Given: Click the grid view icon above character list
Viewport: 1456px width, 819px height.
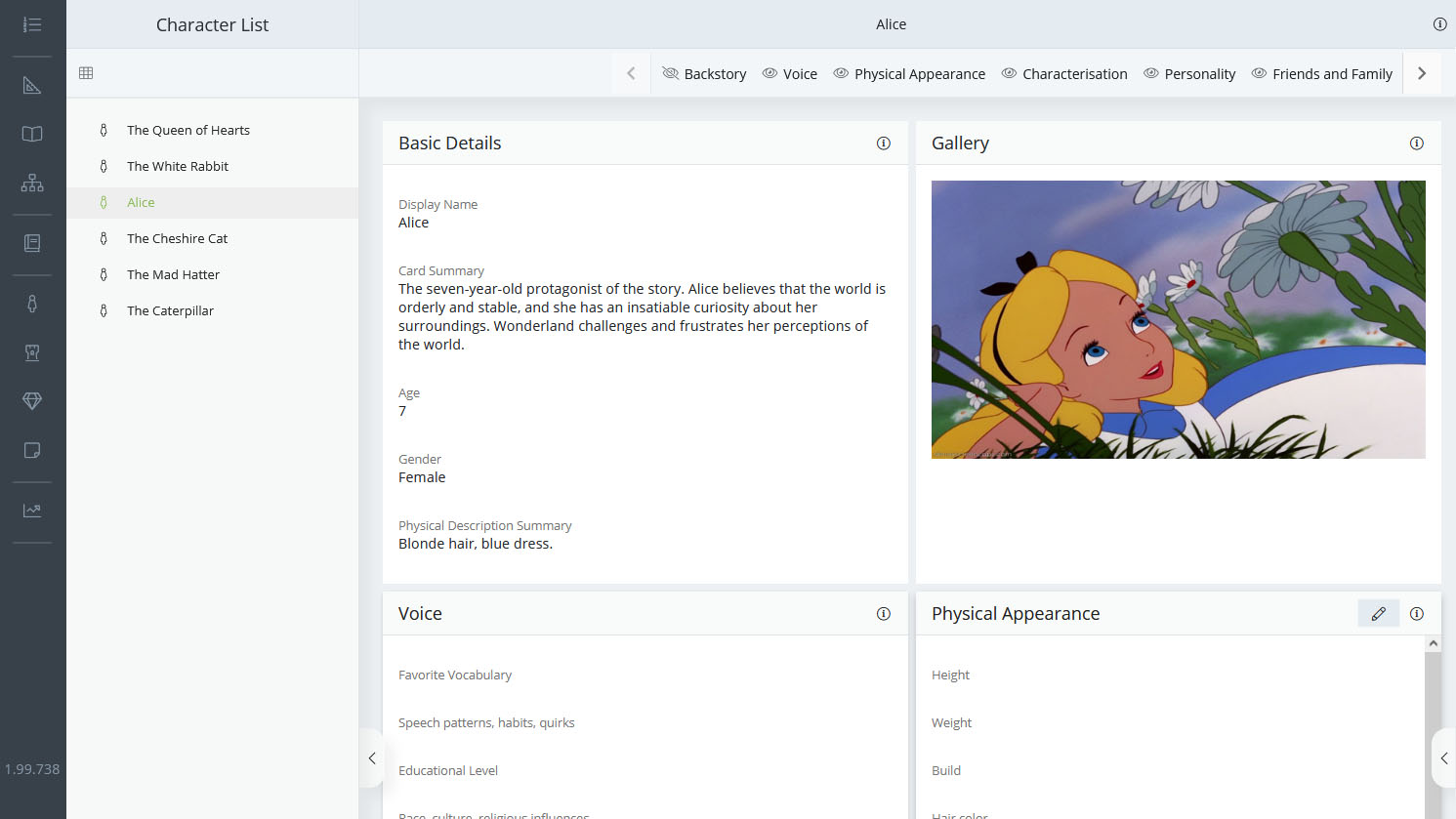Looking at the screenshot, I should coord(86,73).
